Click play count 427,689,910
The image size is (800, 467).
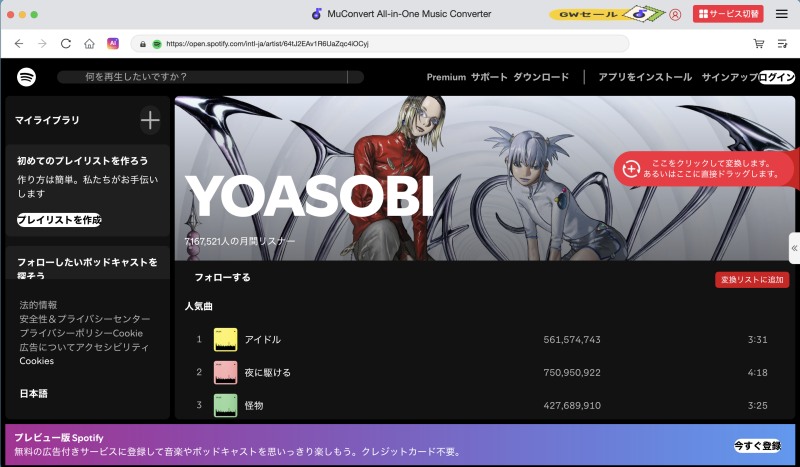coord(572,405)
